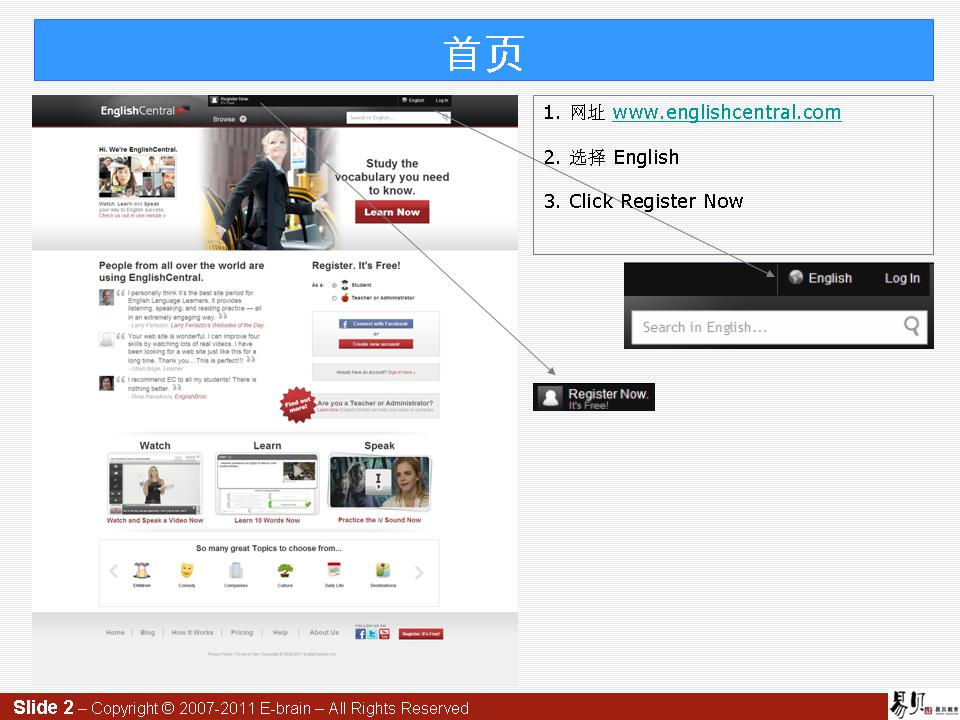Click the 'Hi. We're EnglishCentral' photo collage
The image size is (960, 720).
[137, 176]
